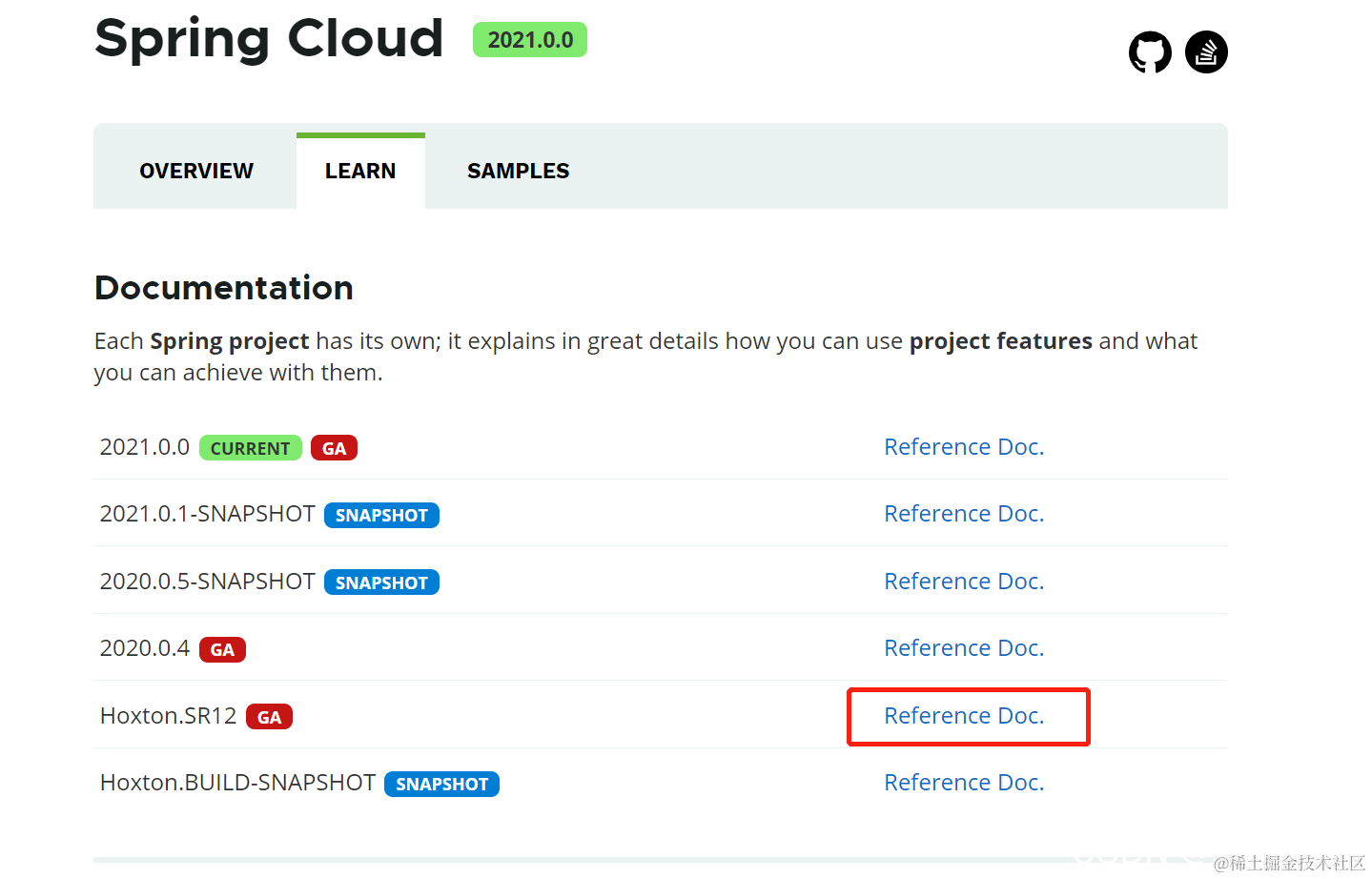Click the bold 'Spring project' text
The height and width of the screenshot is (879, 1372).
tap(230, 341)
